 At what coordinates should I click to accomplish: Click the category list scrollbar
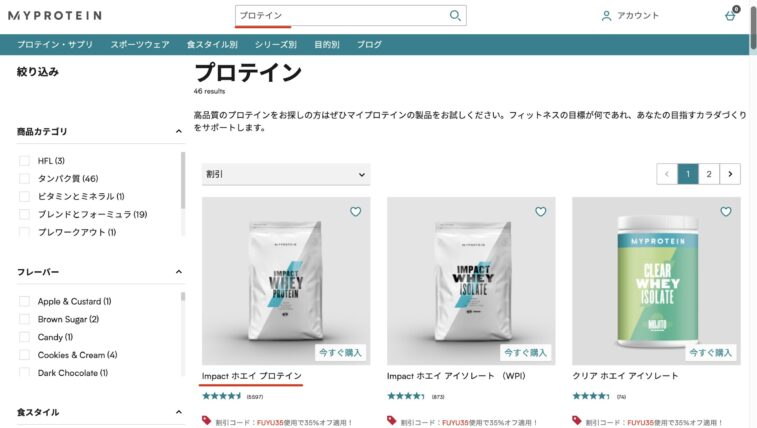click(x=183, y=180)
